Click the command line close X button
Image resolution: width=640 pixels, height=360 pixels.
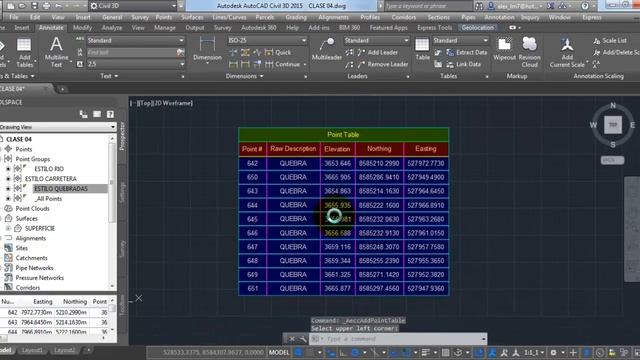point(291,339)
